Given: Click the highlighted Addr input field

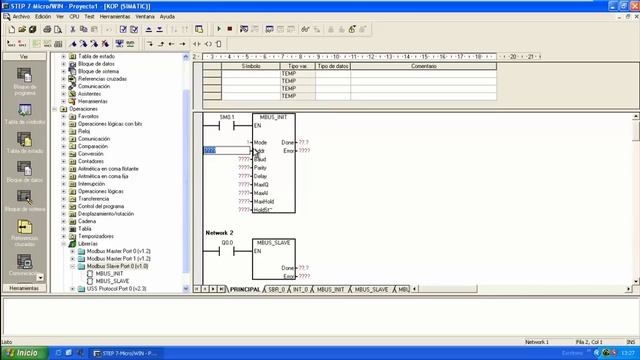Looking at the screenshot, I should point(227,151).
